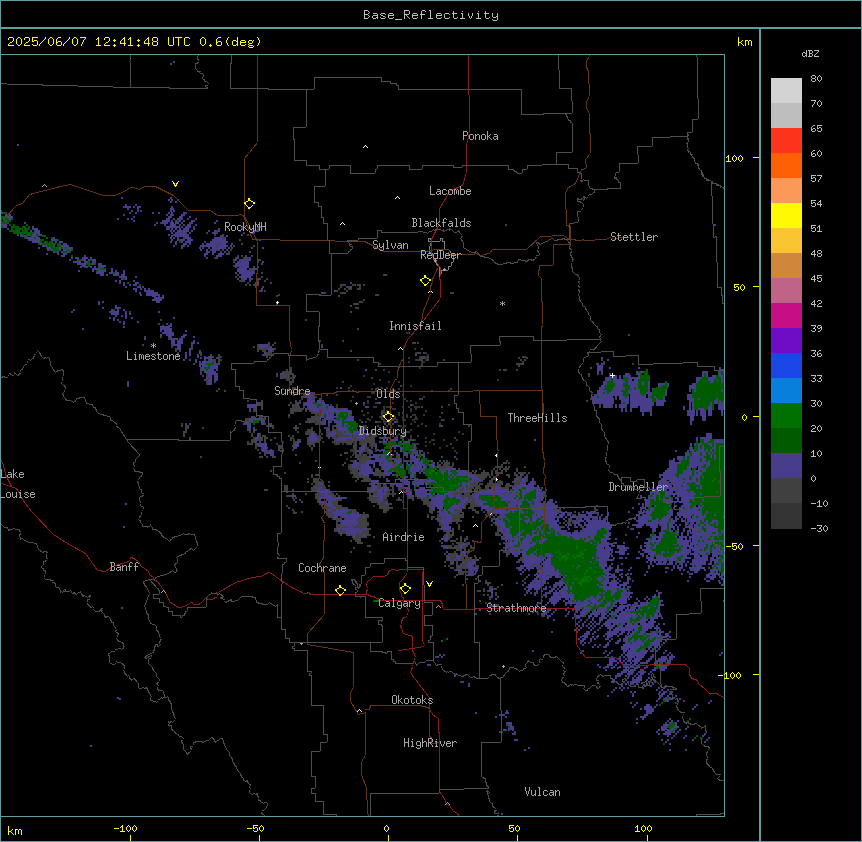Click the Lacombe city label
Screen dimensions: 862x842
pos(450,191)
